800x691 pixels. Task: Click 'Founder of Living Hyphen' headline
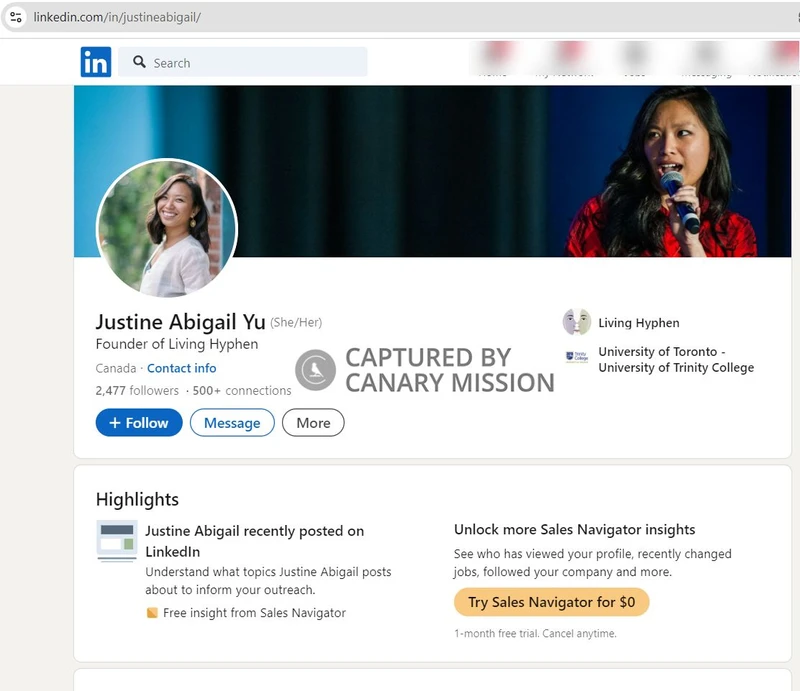(177, 344)
